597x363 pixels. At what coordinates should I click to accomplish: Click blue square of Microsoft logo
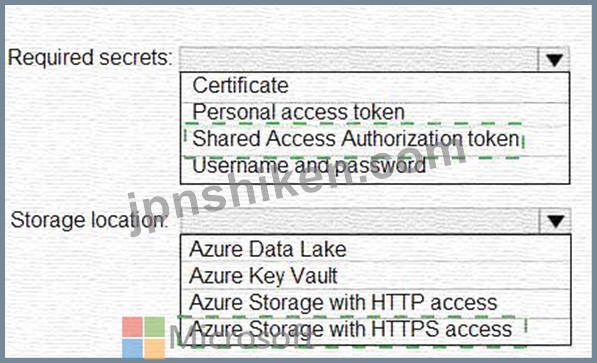(x=132, y=349)
